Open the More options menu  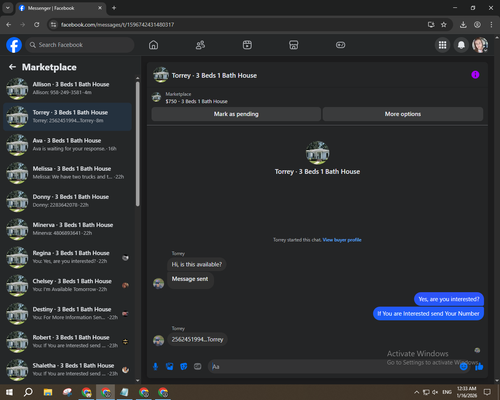tap(403, 114)
